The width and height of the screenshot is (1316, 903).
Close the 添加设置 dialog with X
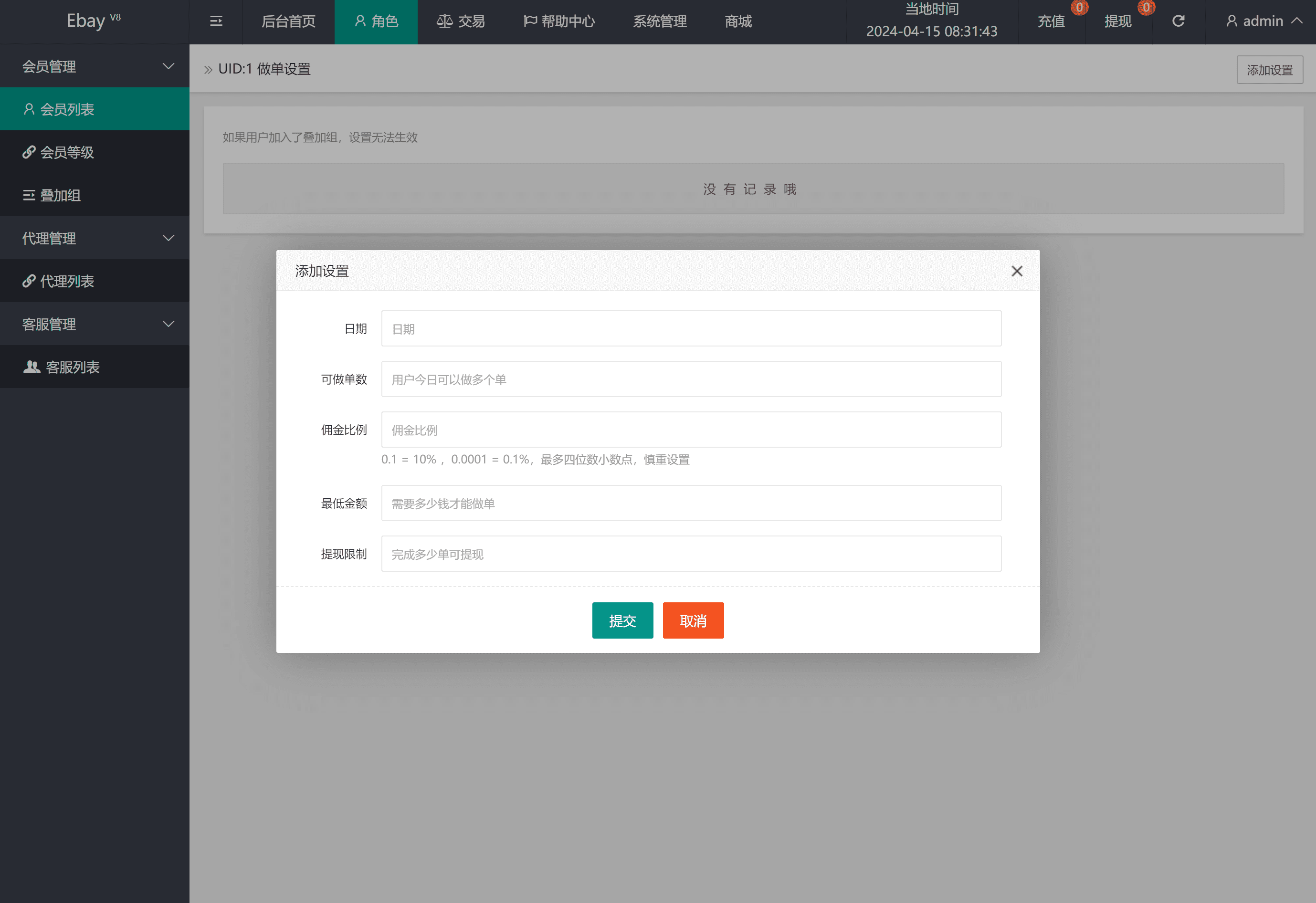coord(1017,271)
